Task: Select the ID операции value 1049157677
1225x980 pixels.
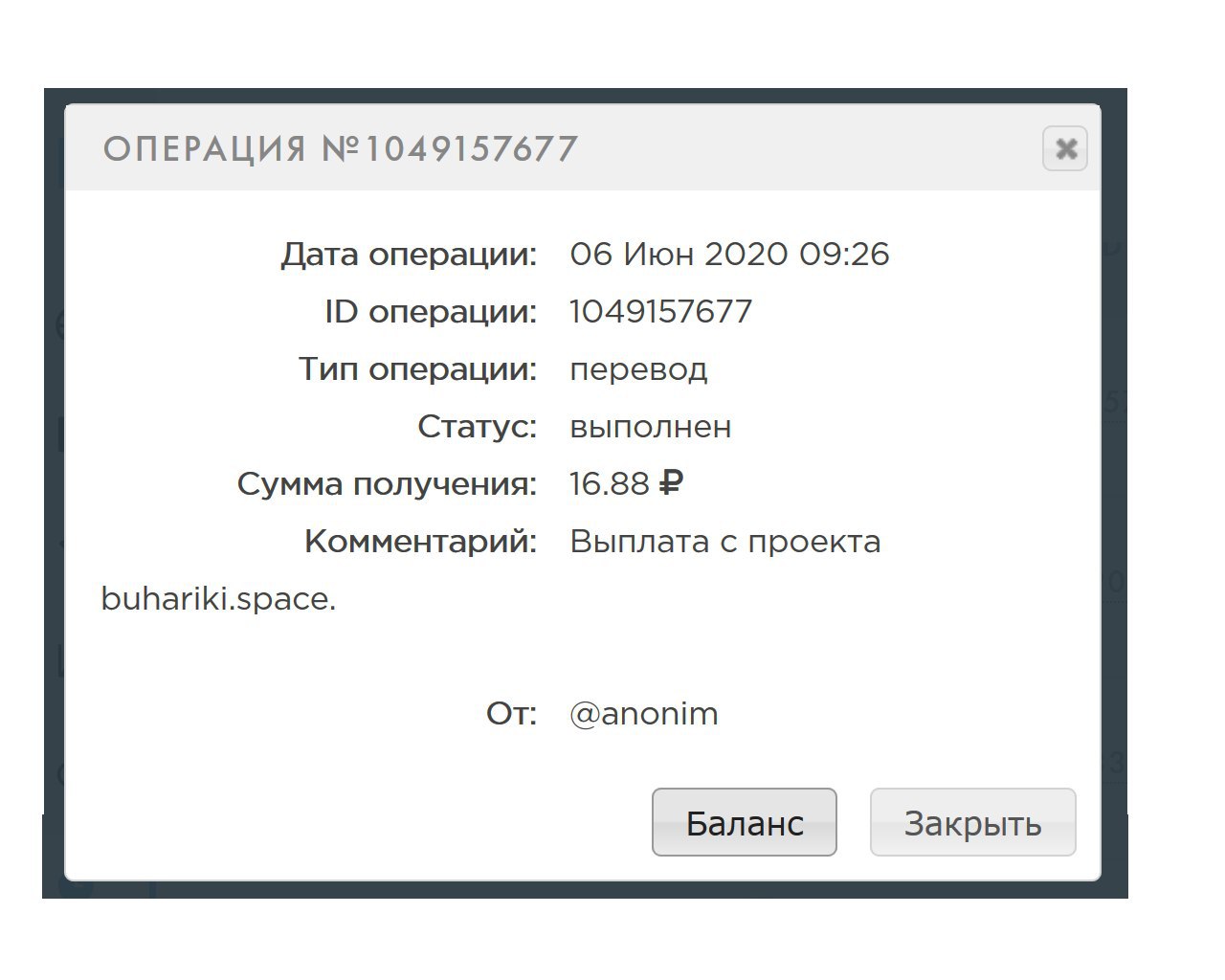Action: click(x=660, y=312)
